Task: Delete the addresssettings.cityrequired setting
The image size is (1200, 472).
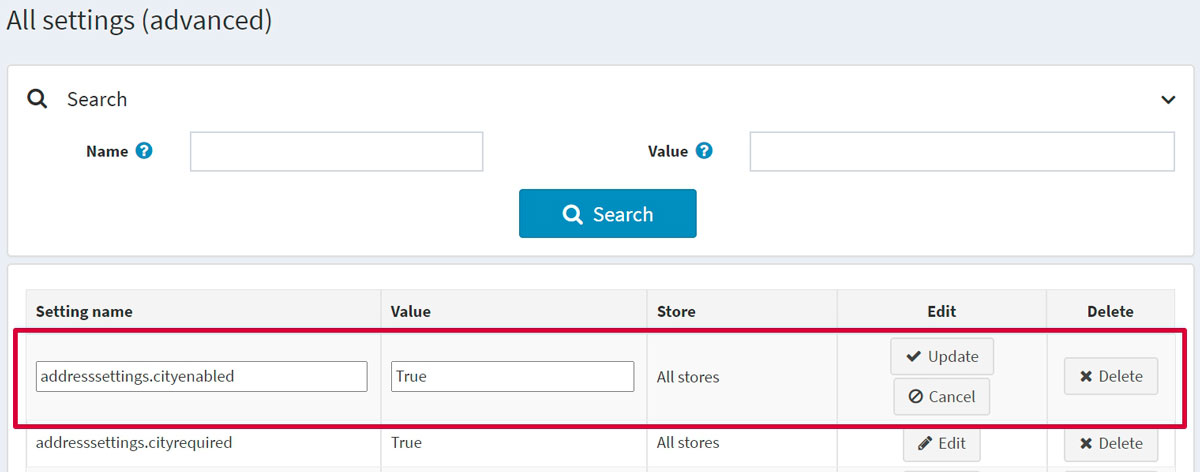Action: 1110,443
